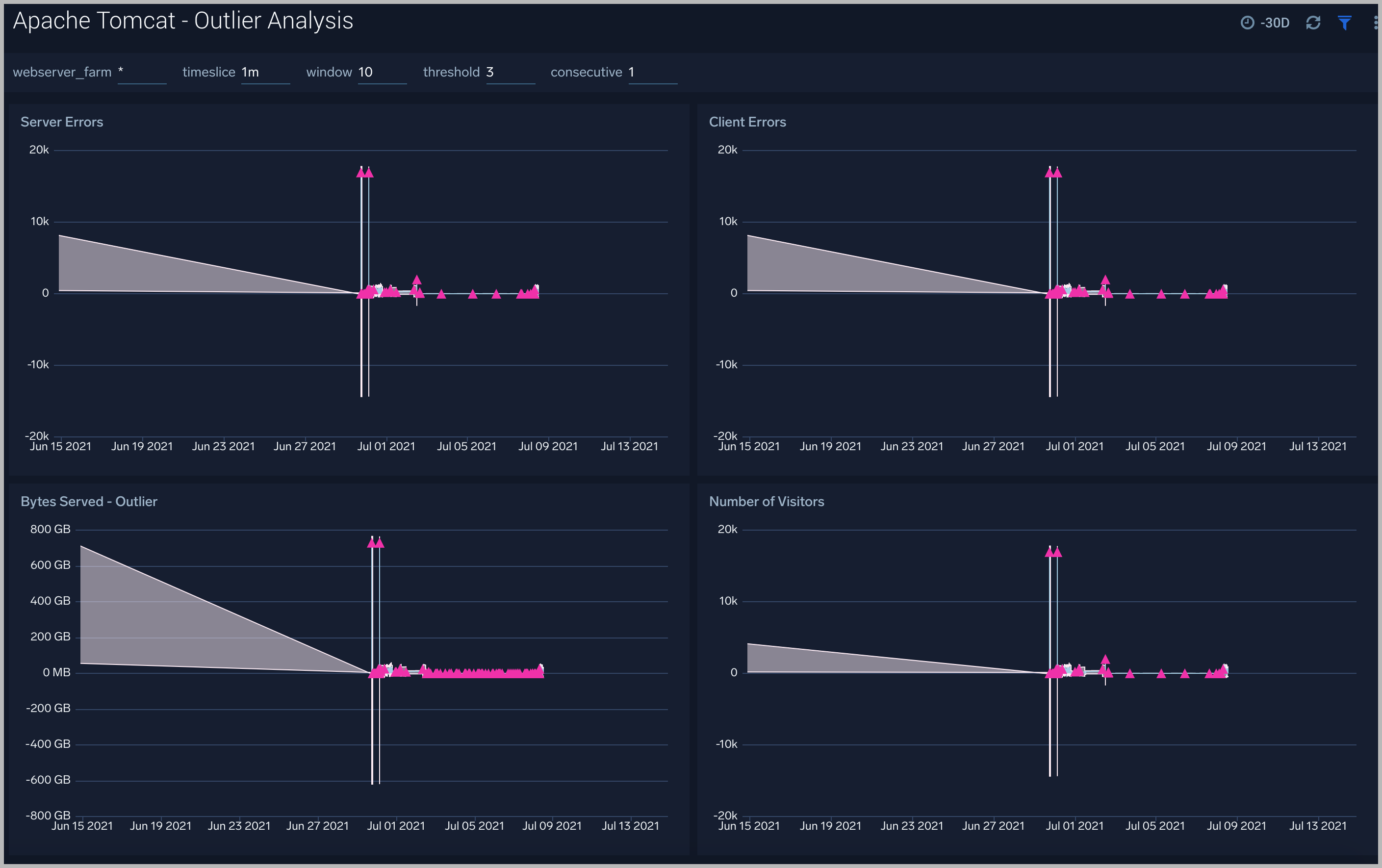Click the webserver_farm filter input field
Screen dimensions: 1382x868
[141, 73]
